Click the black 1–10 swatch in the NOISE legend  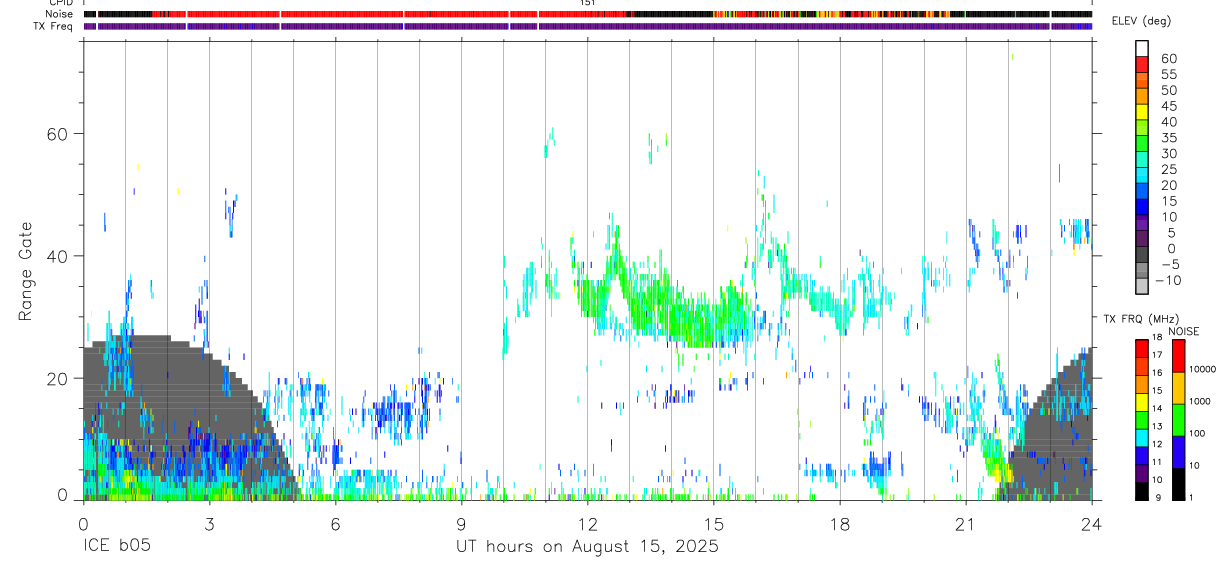click(1178, 484)
